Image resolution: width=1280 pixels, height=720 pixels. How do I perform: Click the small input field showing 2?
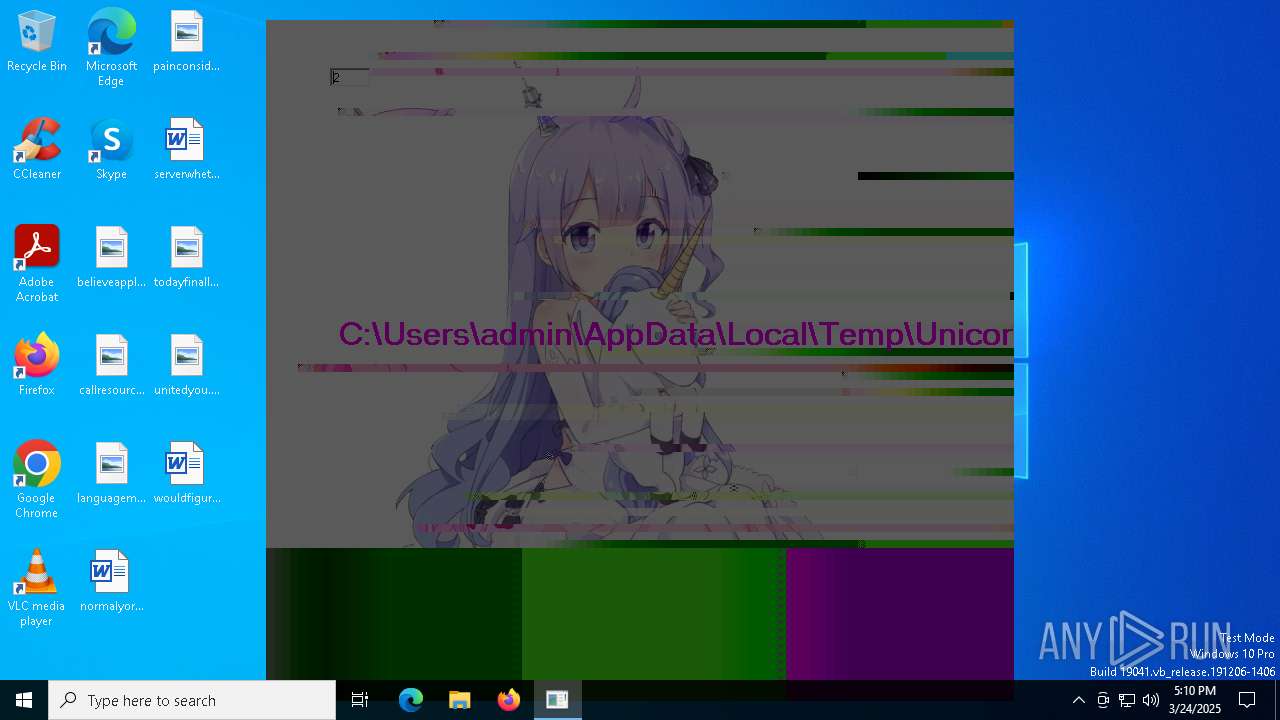350,77
